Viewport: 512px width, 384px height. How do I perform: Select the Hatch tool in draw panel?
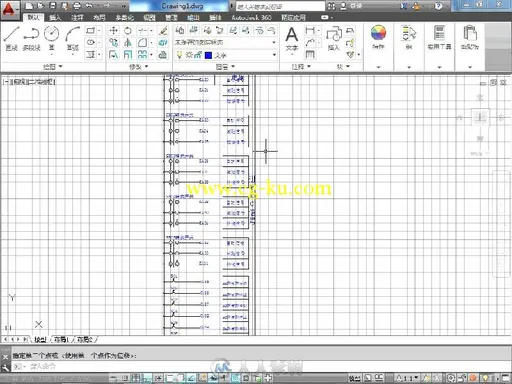tap(90, 54)
